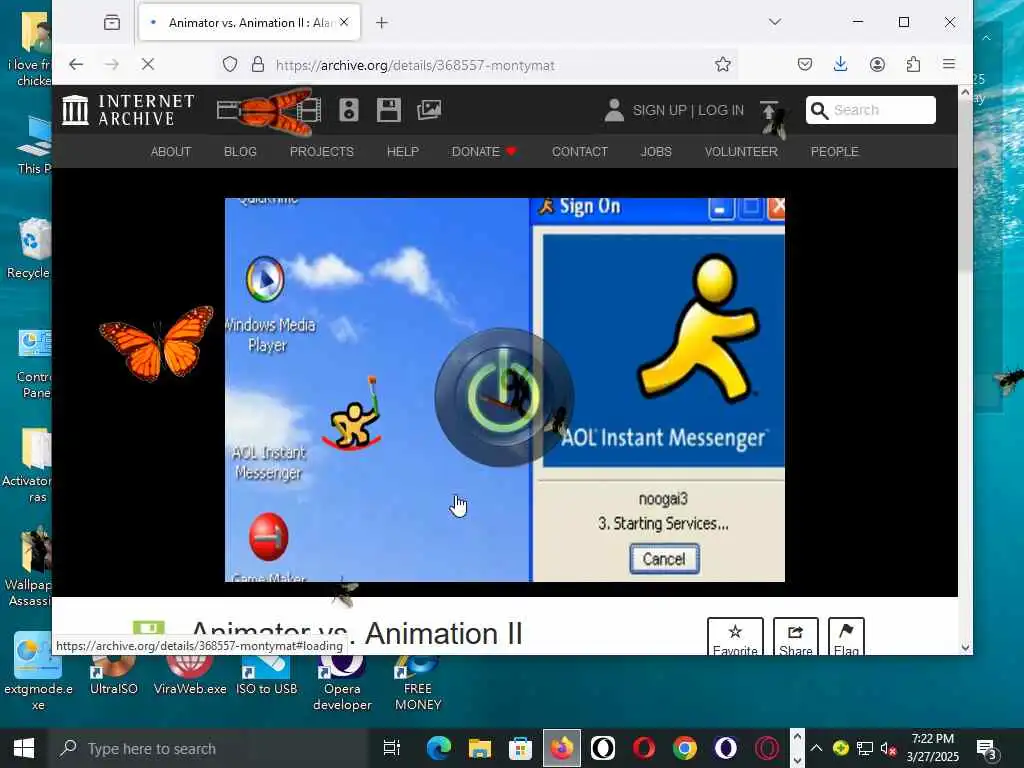
Task: Open JOBS navigation link
Action: 656,152
